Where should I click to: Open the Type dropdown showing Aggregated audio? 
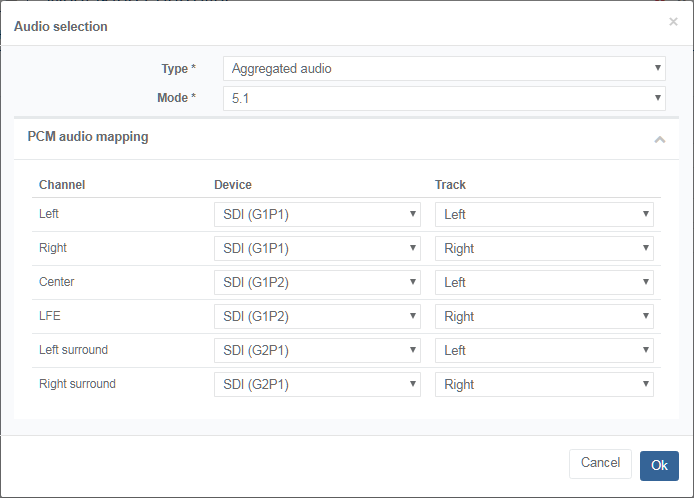[x=444, y=69]
